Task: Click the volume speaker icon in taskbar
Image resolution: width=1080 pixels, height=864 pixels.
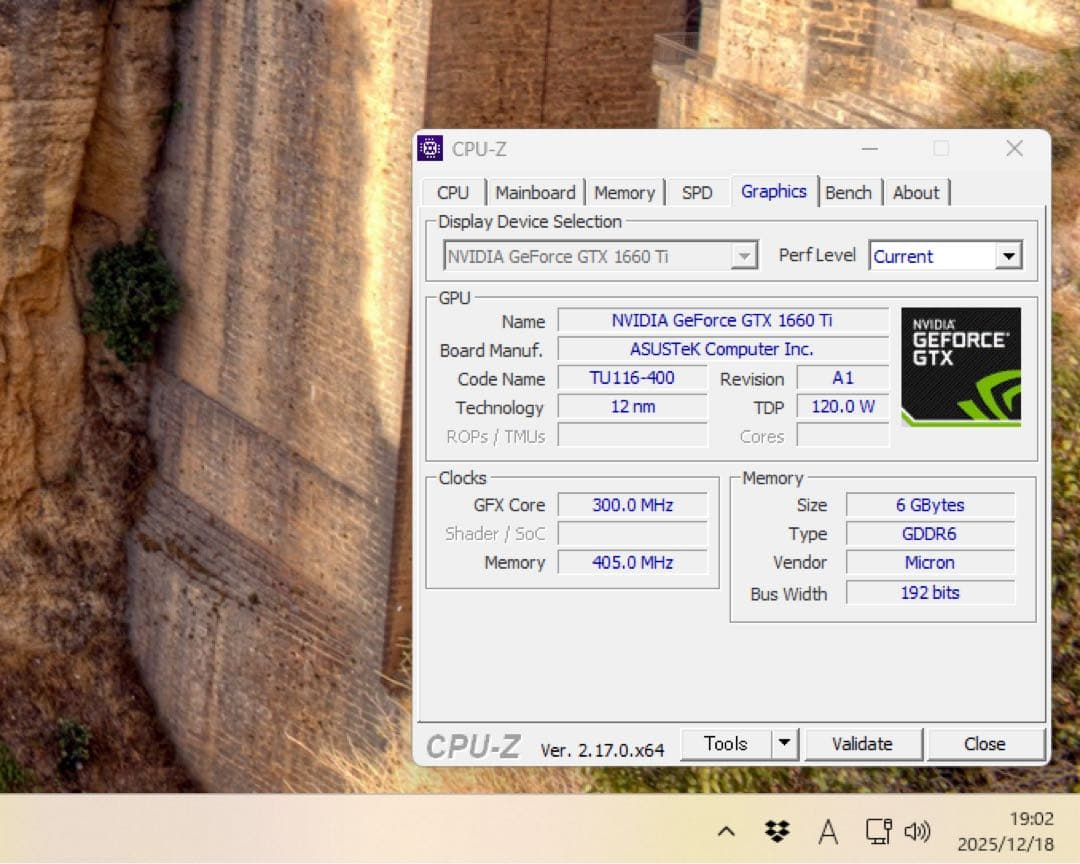Action: coord(917,831)
